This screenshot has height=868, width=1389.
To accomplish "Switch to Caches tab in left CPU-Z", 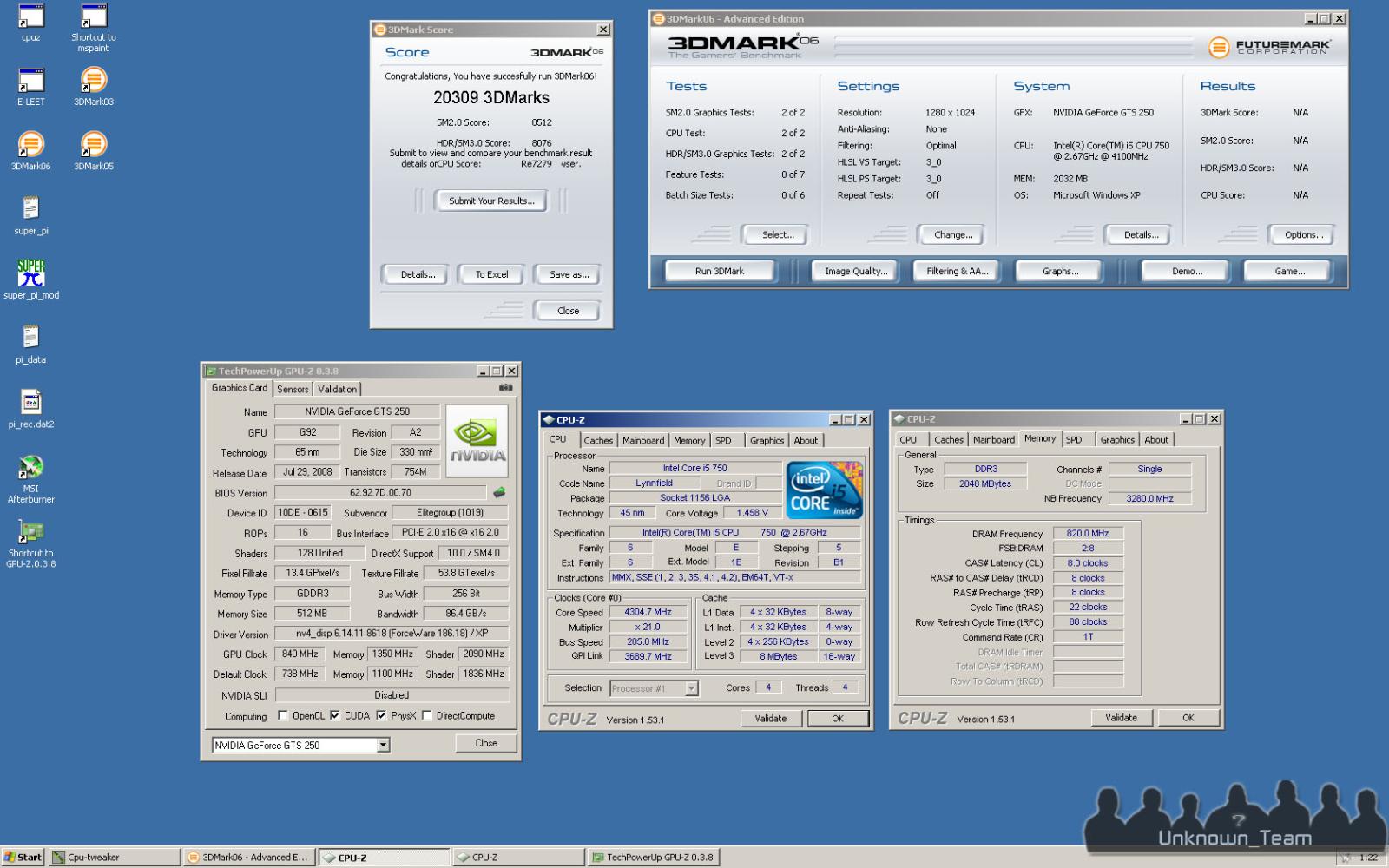I will coord(598,440).
